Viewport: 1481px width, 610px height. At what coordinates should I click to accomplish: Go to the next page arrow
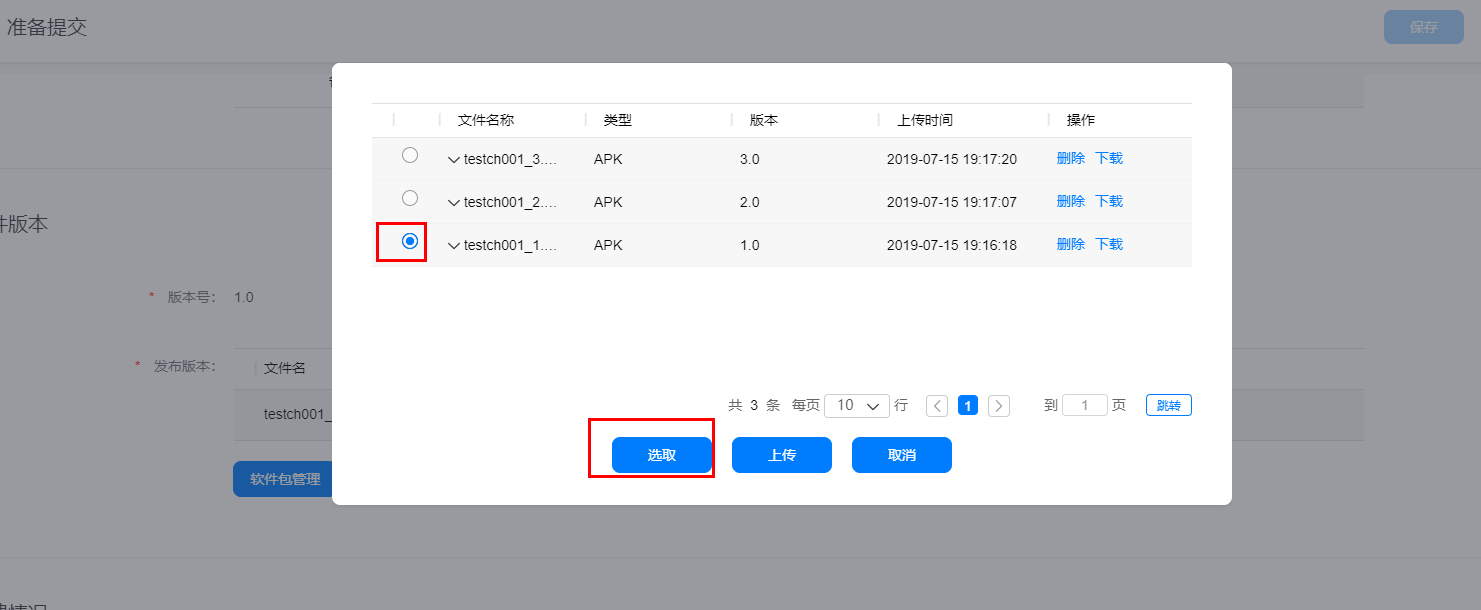999,405
